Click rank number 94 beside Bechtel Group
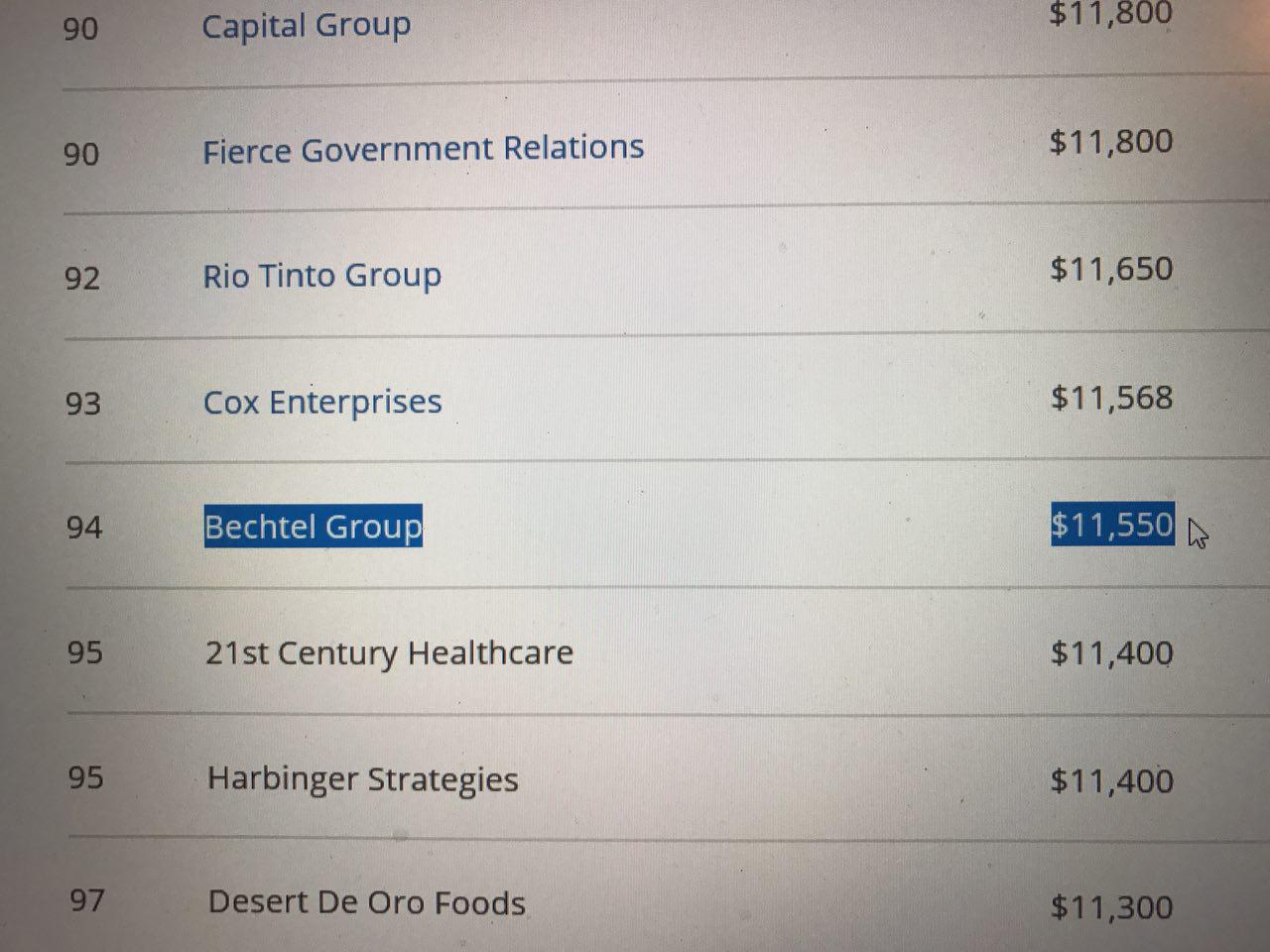Screen dimensions: 1270x952 84,529
